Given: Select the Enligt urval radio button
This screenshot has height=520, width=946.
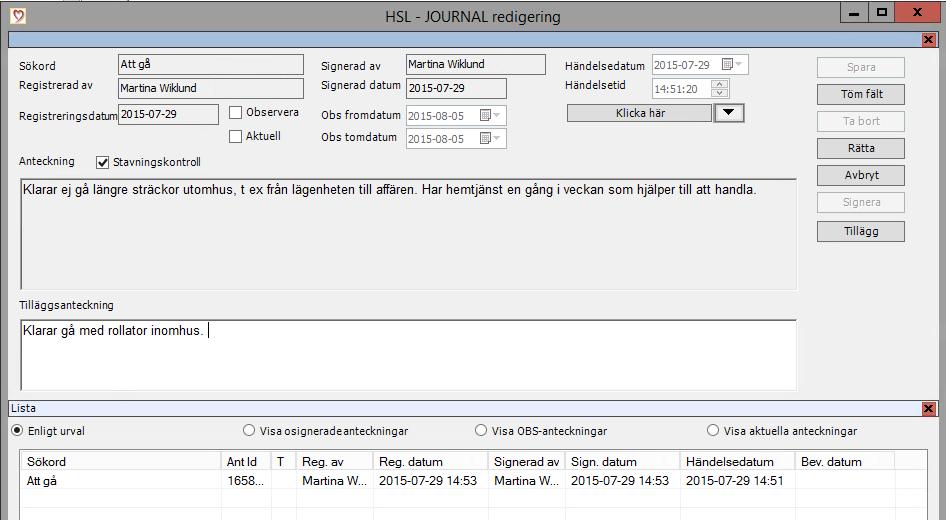Looking at the screenshot, I should [17, 431].
